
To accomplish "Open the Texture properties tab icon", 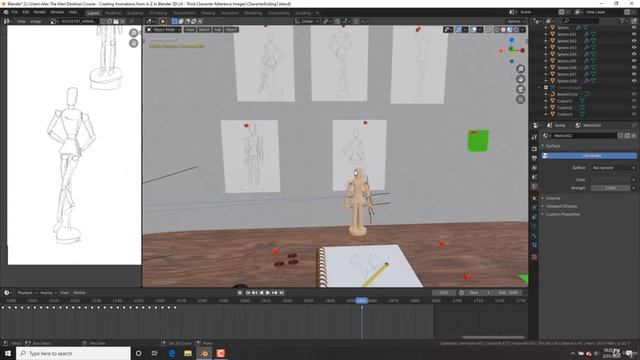I will (534, 257).
